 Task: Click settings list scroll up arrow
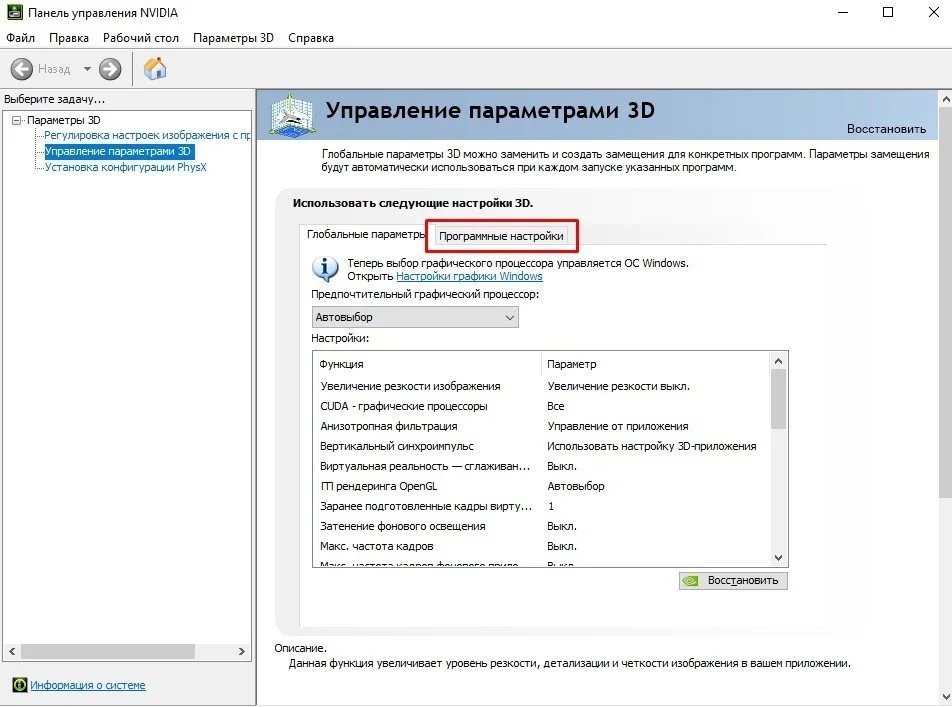point(778,361)
